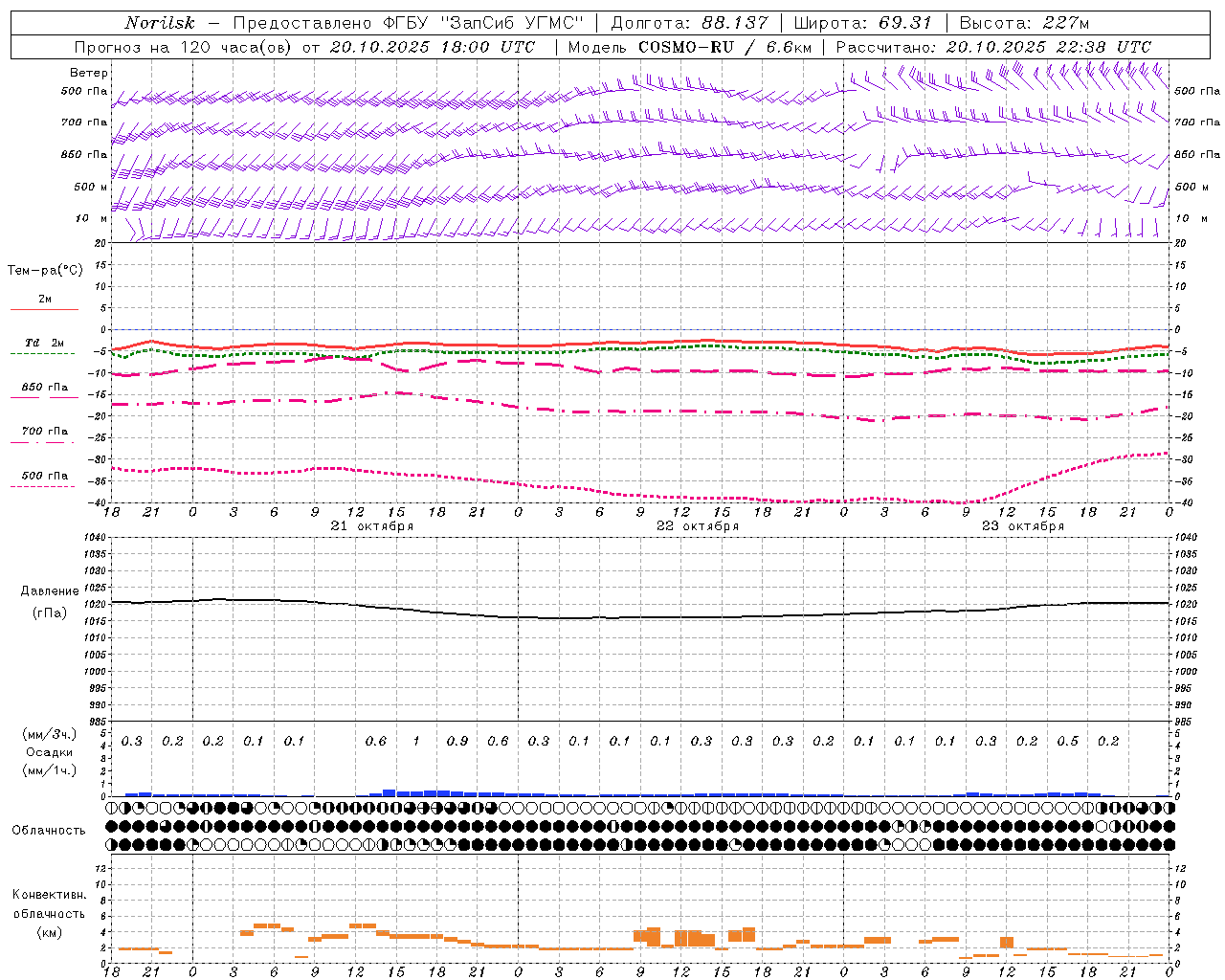The height and width of the screenshot is (980, 1225).
Task: Click the 21 октября date label
Action: tap(372, 526)
